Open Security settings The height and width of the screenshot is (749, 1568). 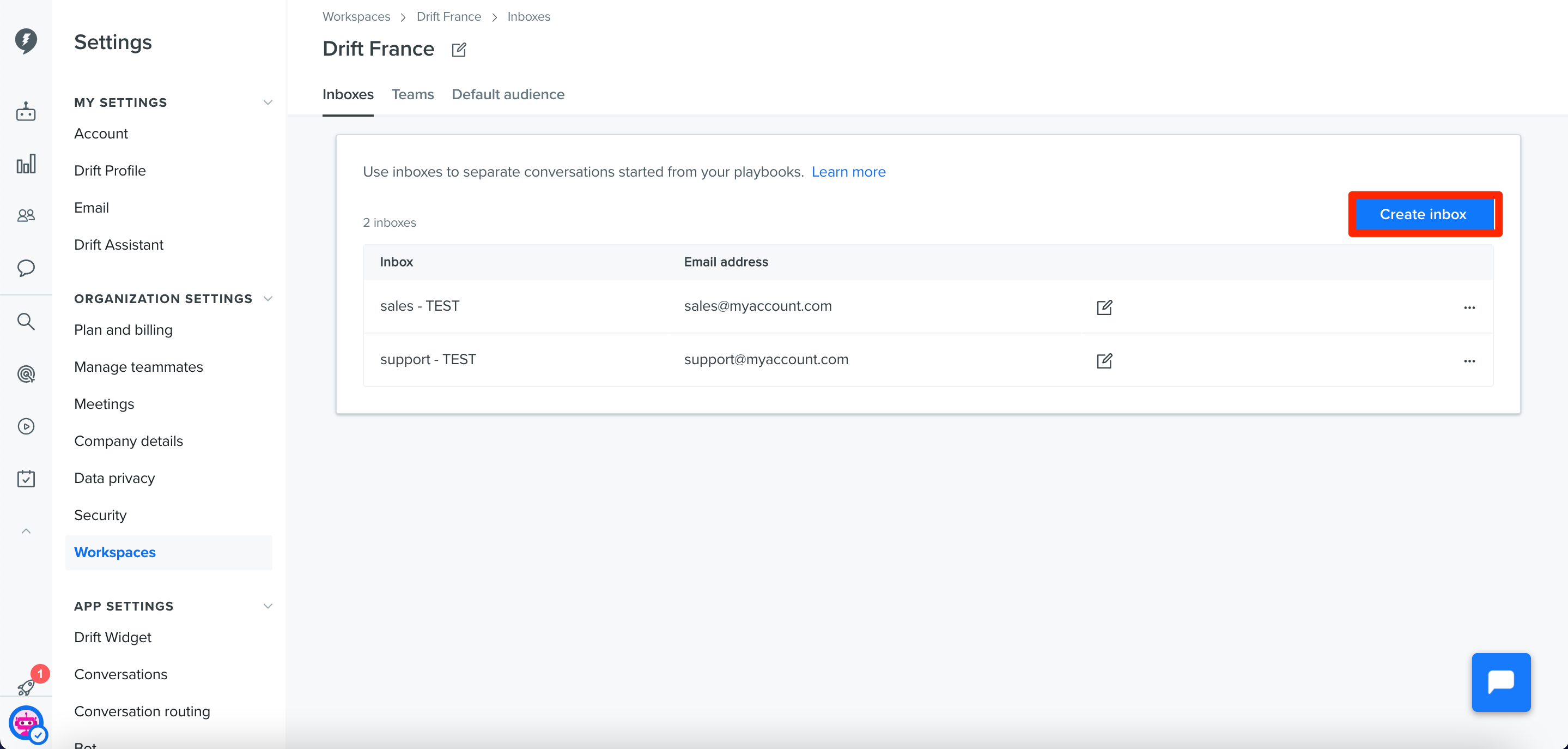tap(100, 516)
